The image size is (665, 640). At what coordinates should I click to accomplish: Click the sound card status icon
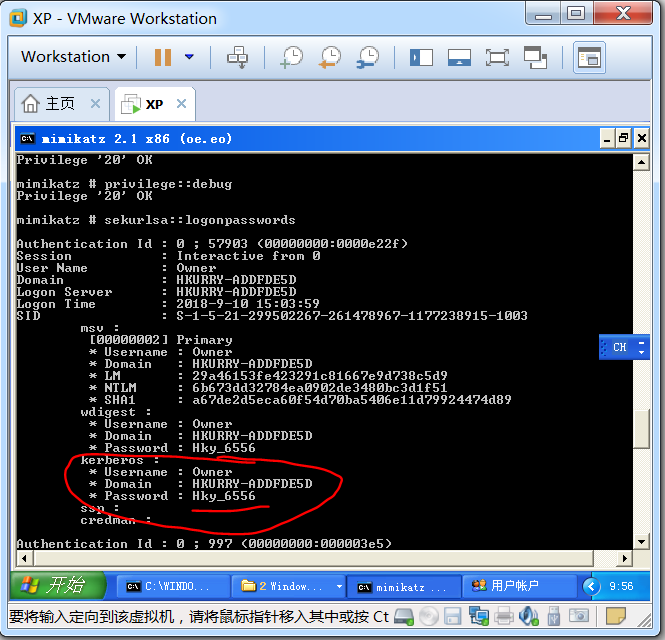coord(528,617)
